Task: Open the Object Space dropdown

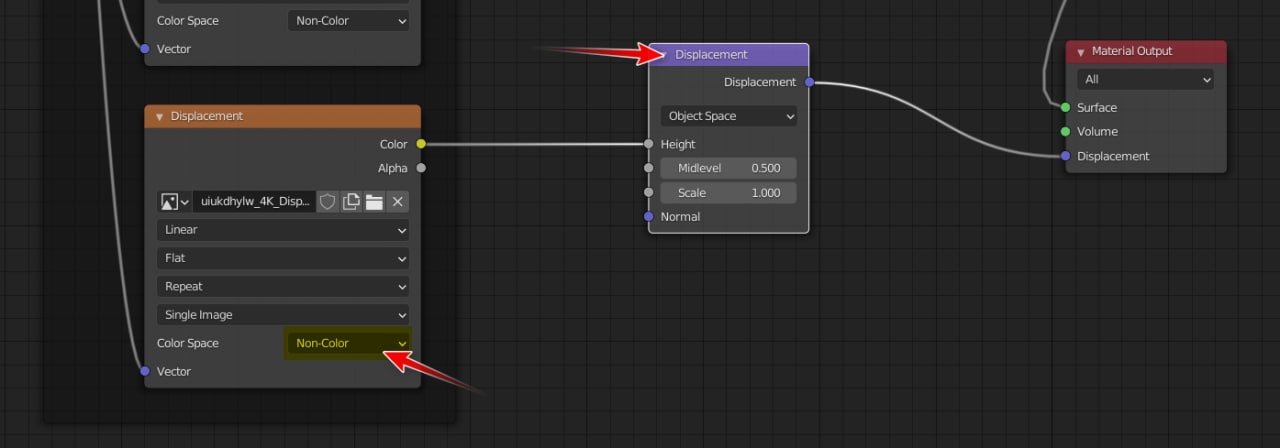Action: point(728,116)
